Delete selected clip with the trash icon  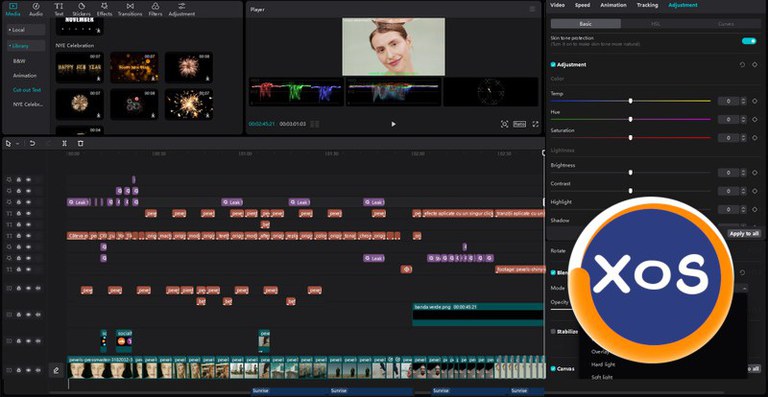tap(80, 143)
